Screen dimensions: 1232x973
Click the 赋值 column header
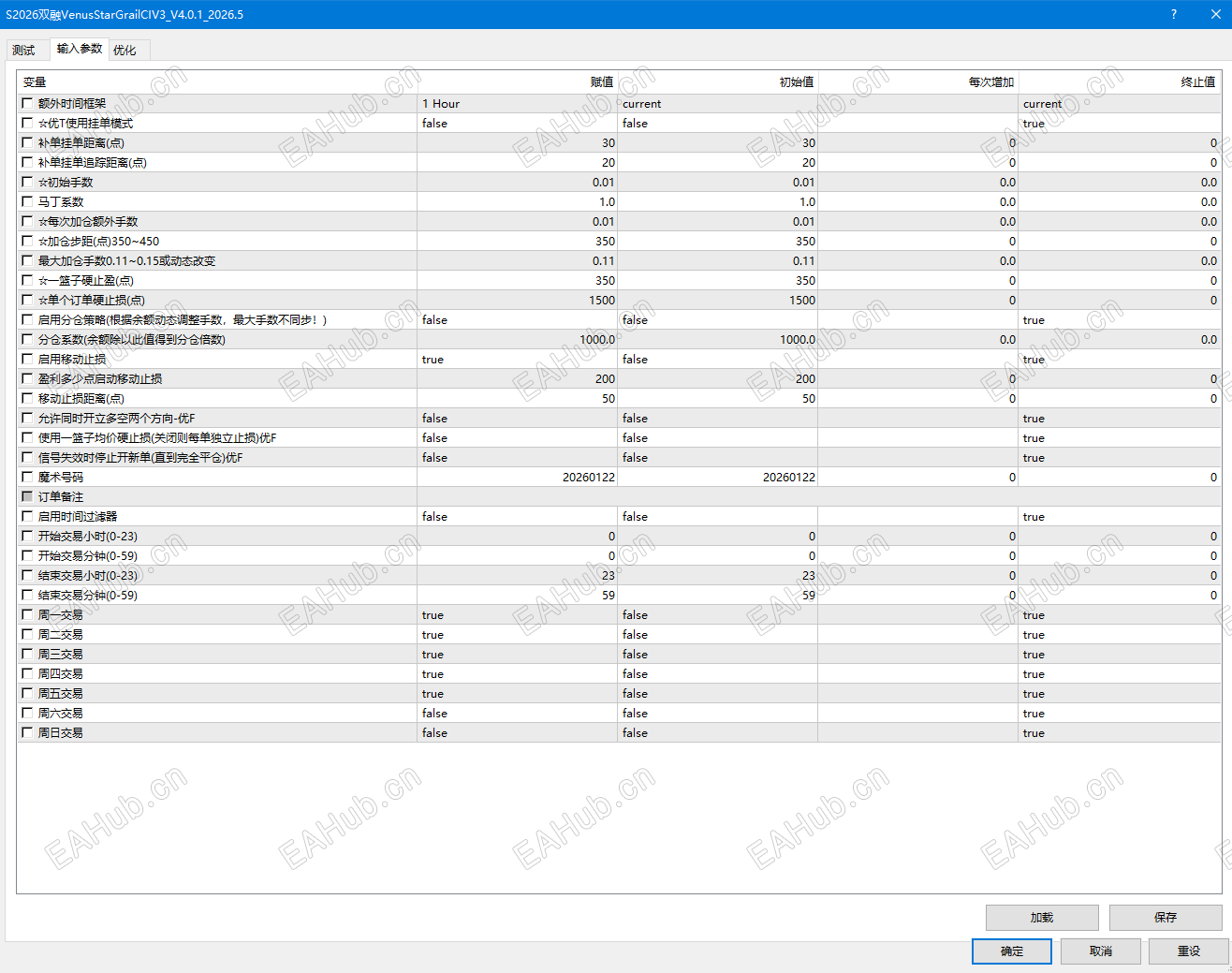point(517,82)
